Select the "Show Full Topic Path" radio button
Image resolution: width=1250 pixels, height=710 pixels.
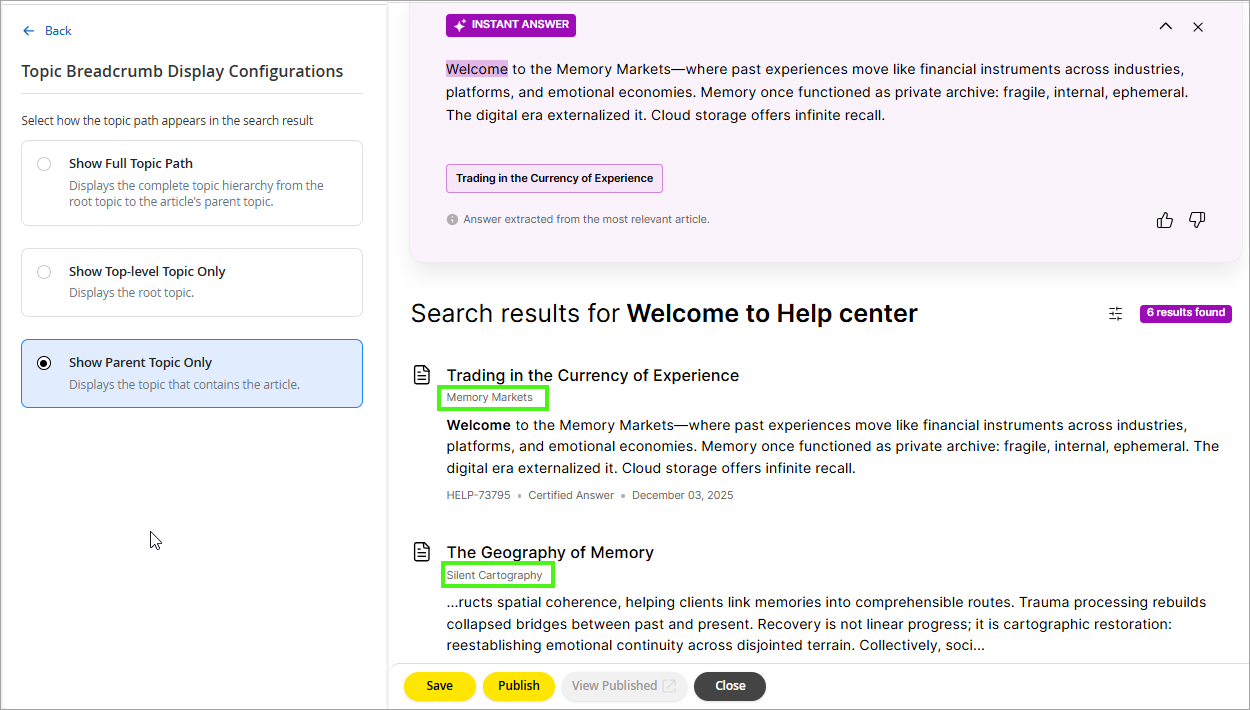[43, 163]
